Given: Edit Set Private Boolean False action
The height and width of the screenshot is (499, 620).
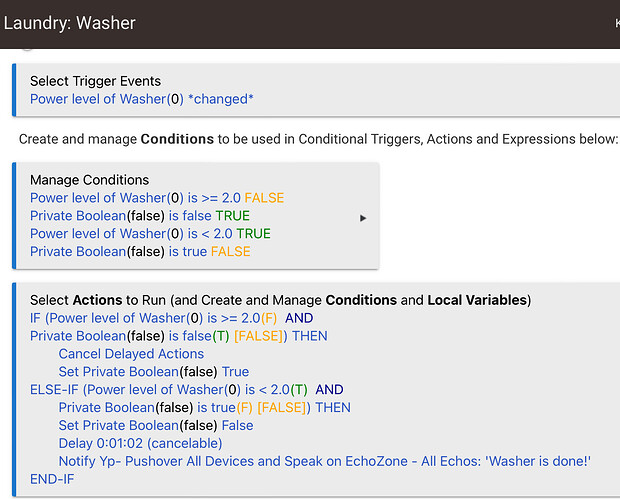Looking at the screenshot, I should tap(156, 425).
